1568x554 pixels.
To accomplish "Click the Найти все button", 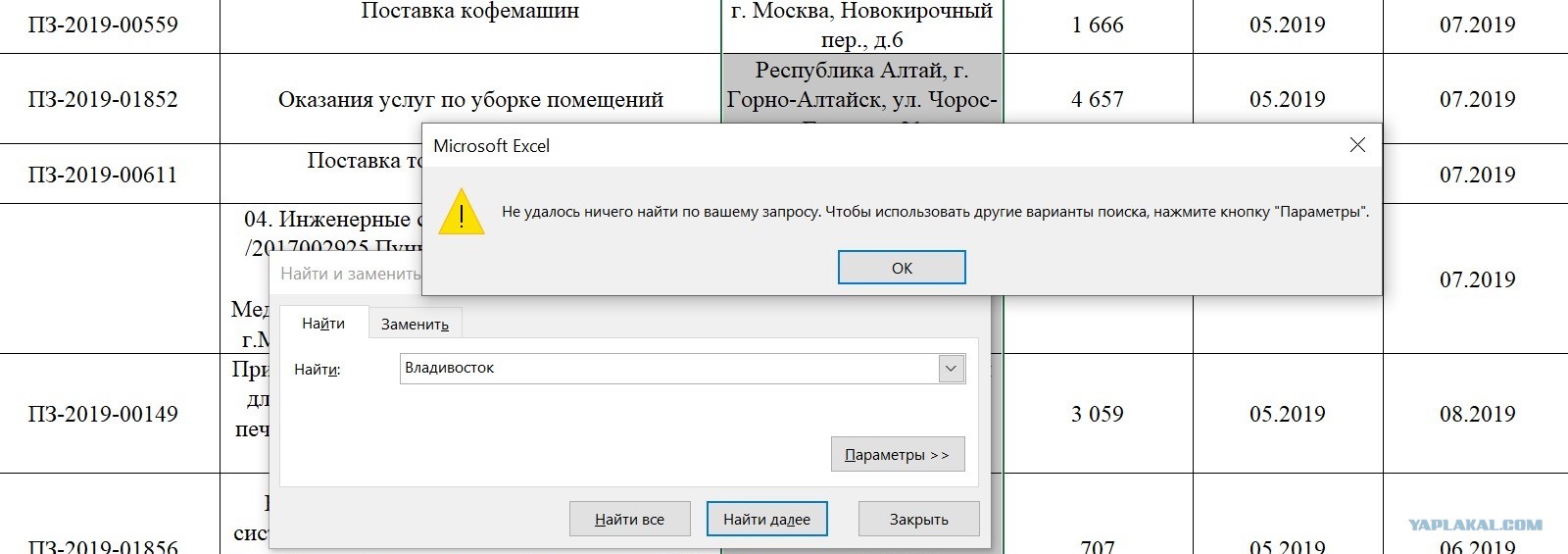I will (x=629, y=519).
